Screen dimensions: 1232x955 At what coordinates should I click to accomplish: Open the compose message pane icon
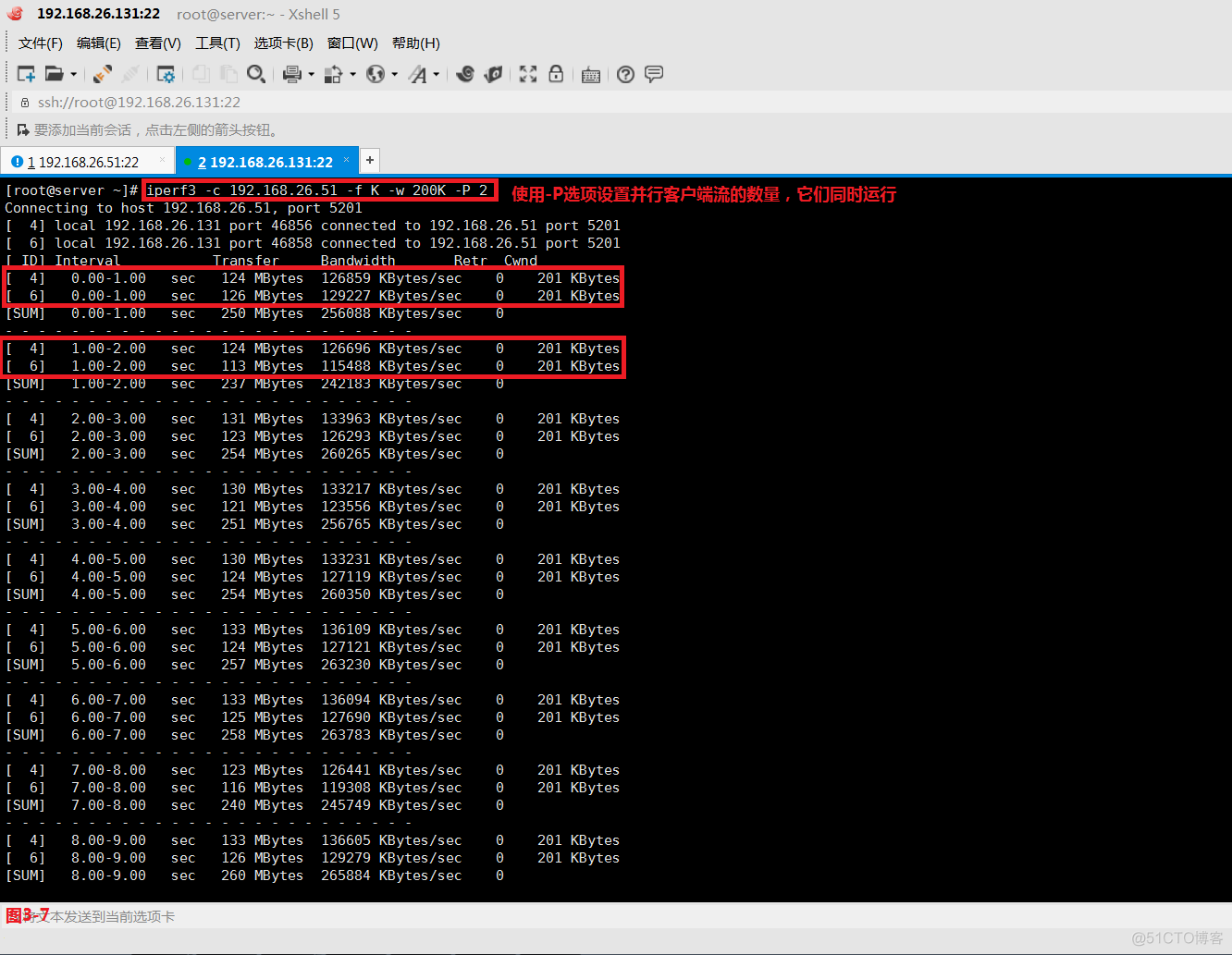(654, 74)
